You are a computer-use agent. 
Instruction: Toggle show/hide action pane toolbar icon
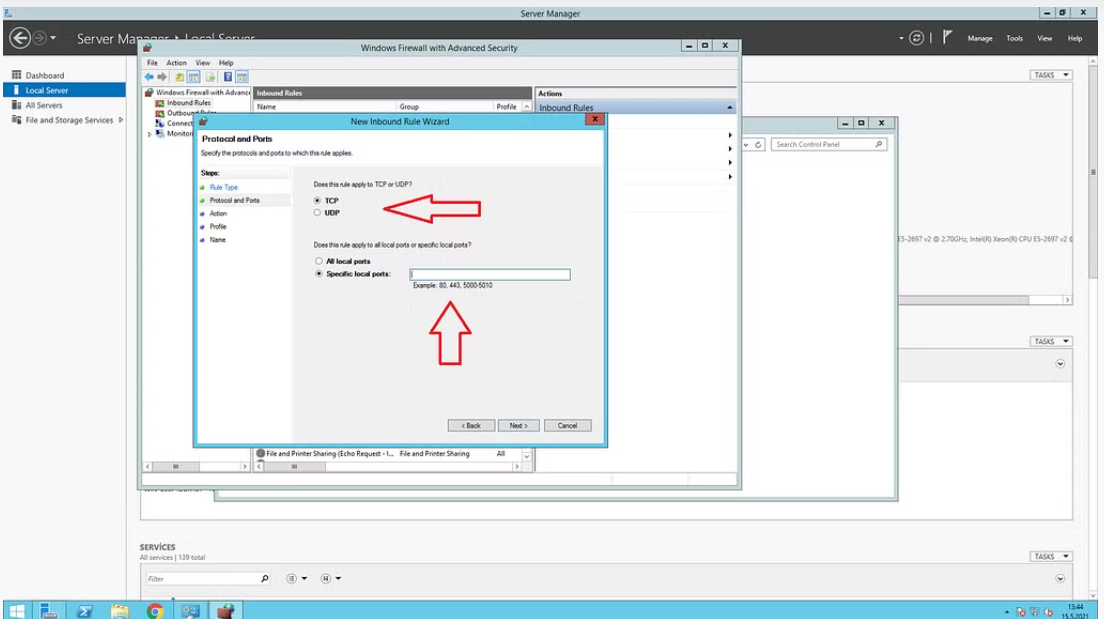pos(242,77)
